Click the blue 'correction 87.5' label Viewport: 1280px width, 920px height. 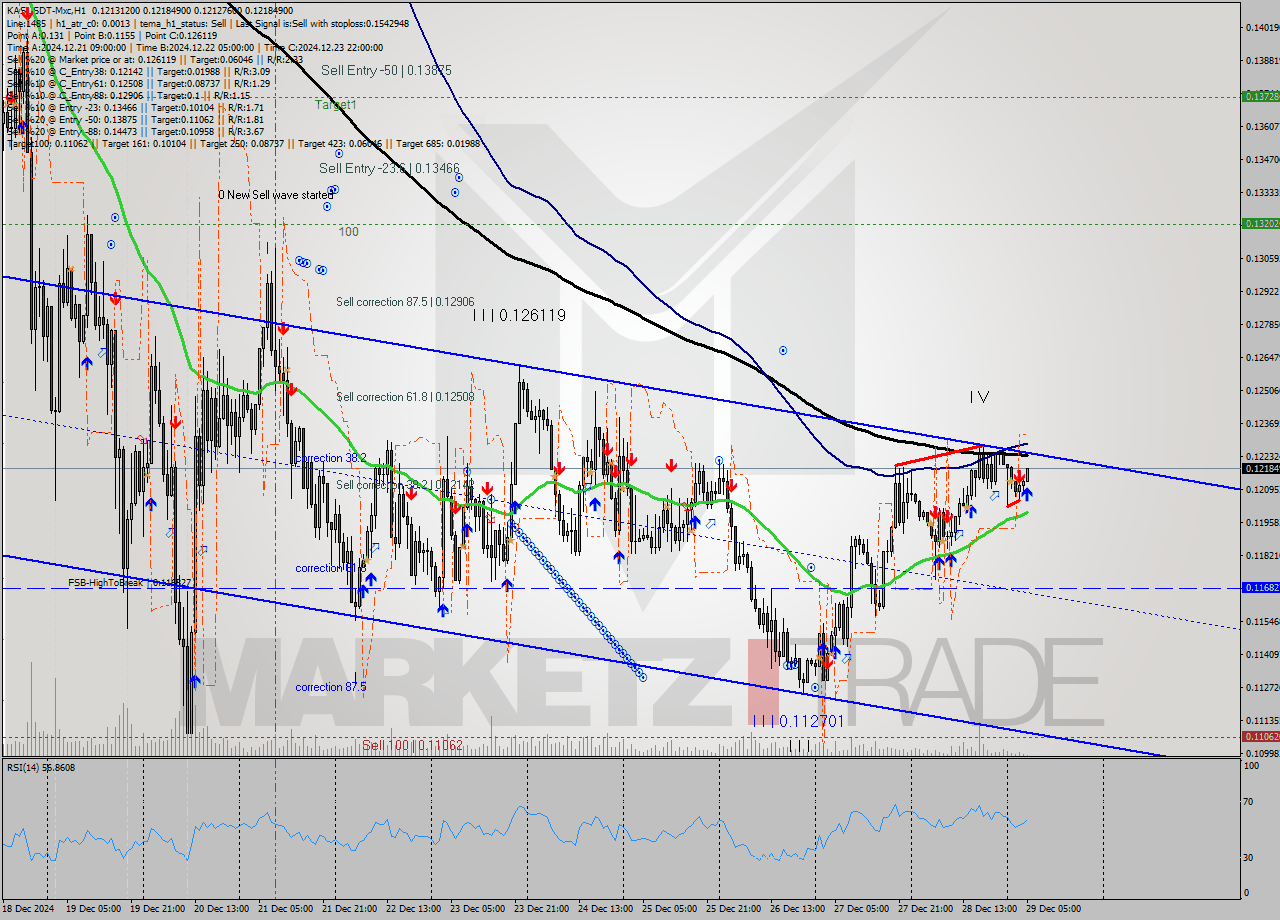331,688
